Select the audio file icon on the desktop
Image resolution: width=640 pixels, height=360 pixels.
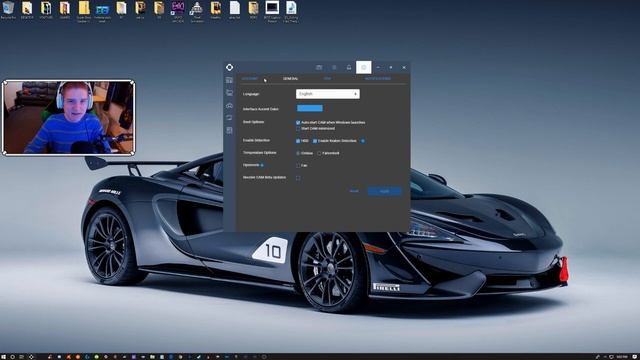click(x=291, y=11)
